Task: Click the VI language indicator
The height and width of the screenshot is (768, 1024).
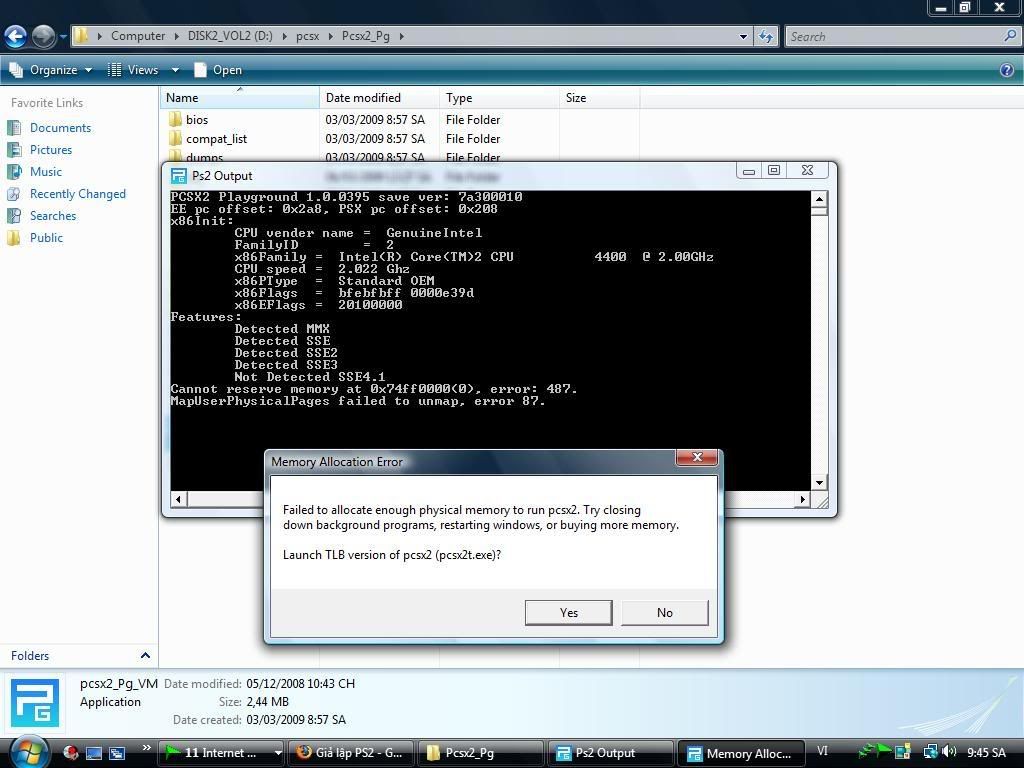Action: click(822, 751)
